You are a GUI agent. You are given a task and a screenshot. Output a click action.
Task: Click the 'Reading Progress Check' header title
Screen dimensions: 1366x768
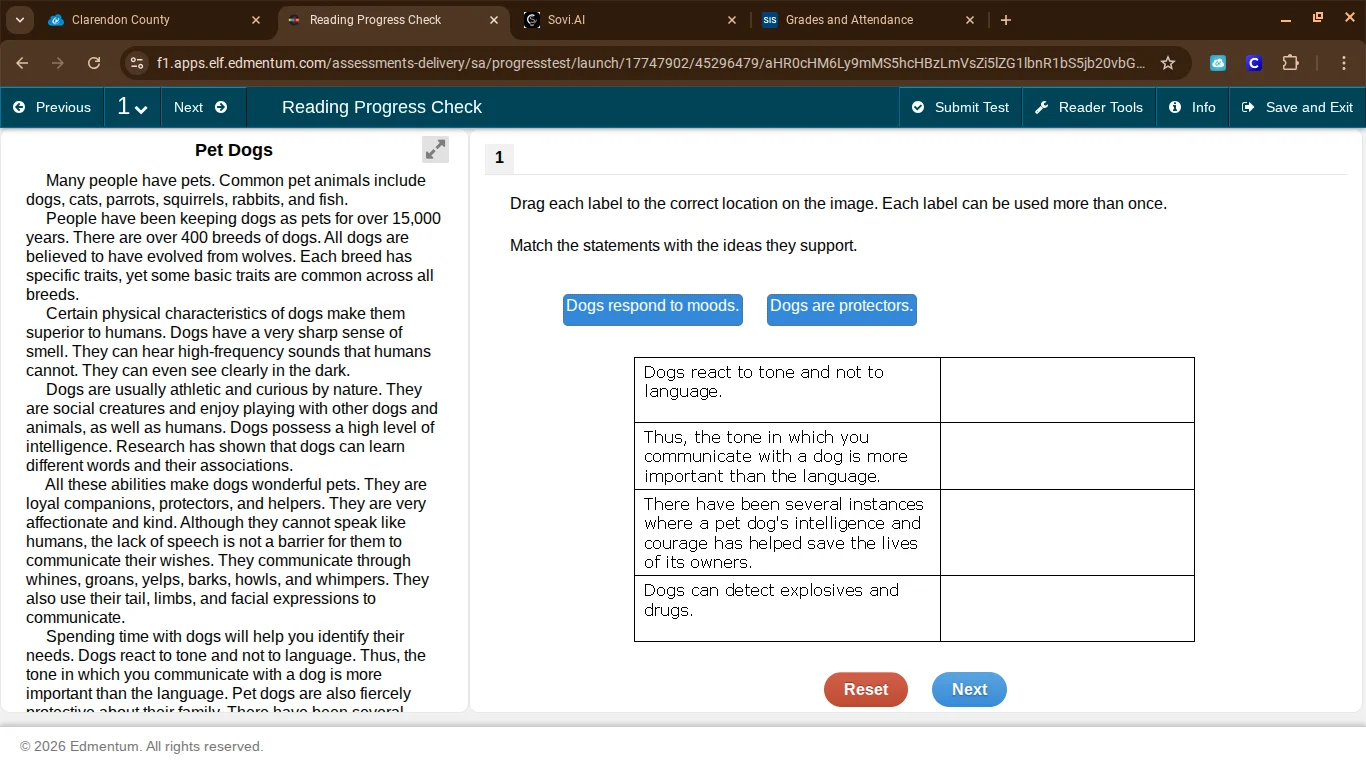382,107
